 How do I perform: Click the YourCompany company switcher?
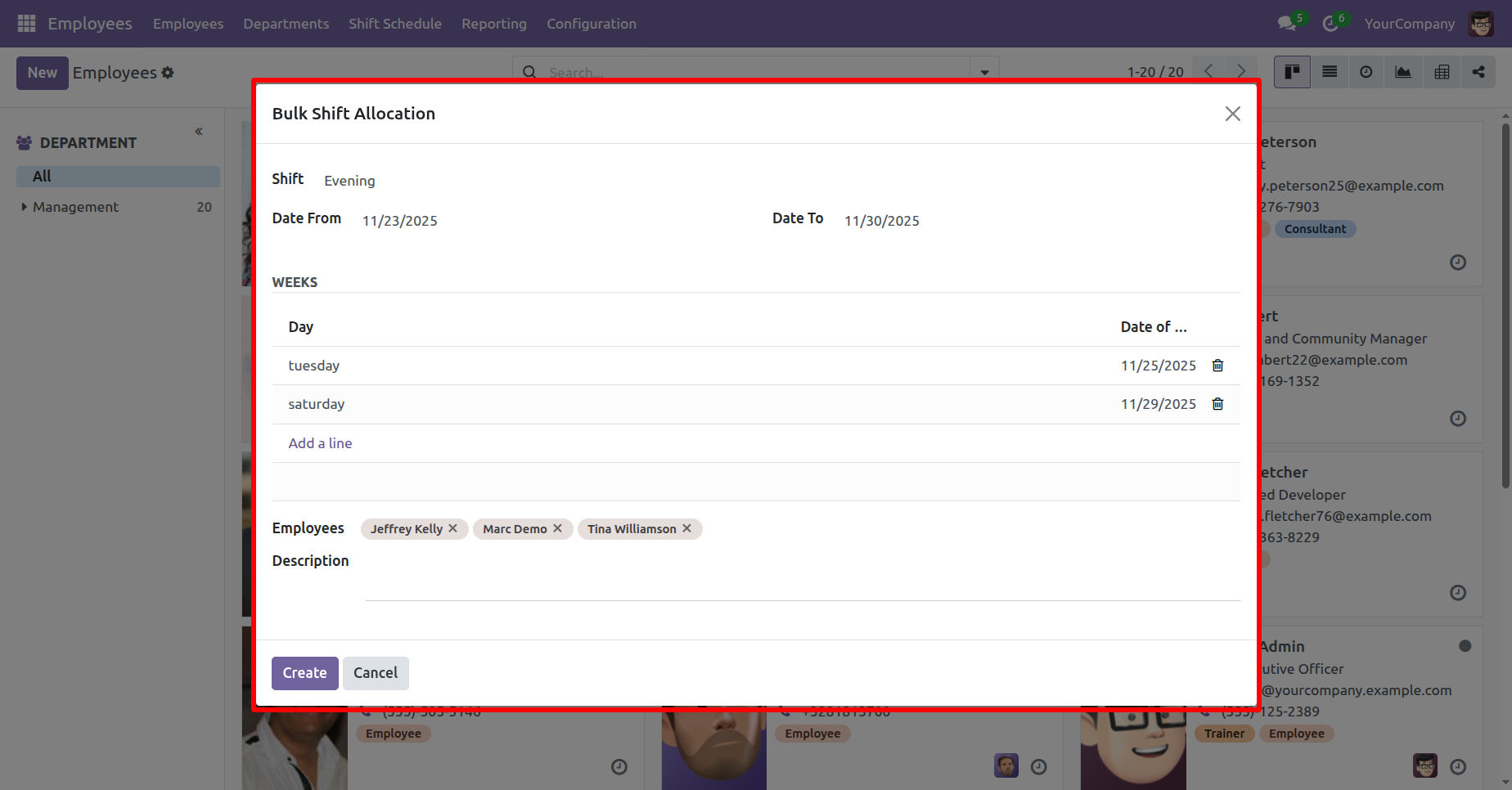pos(1410,24)
